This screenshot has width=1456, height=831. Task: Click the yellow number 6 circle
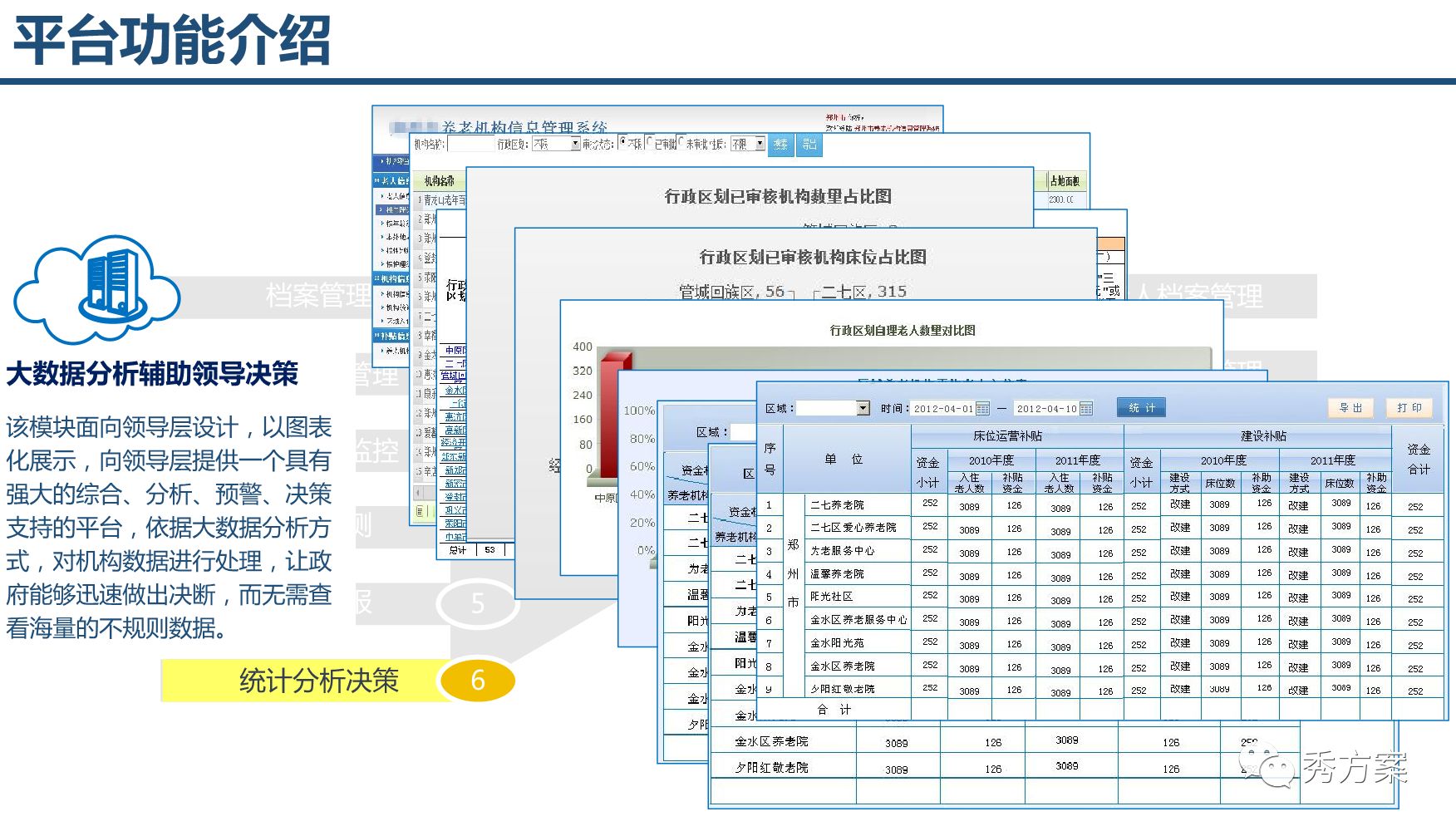point(477,681)
